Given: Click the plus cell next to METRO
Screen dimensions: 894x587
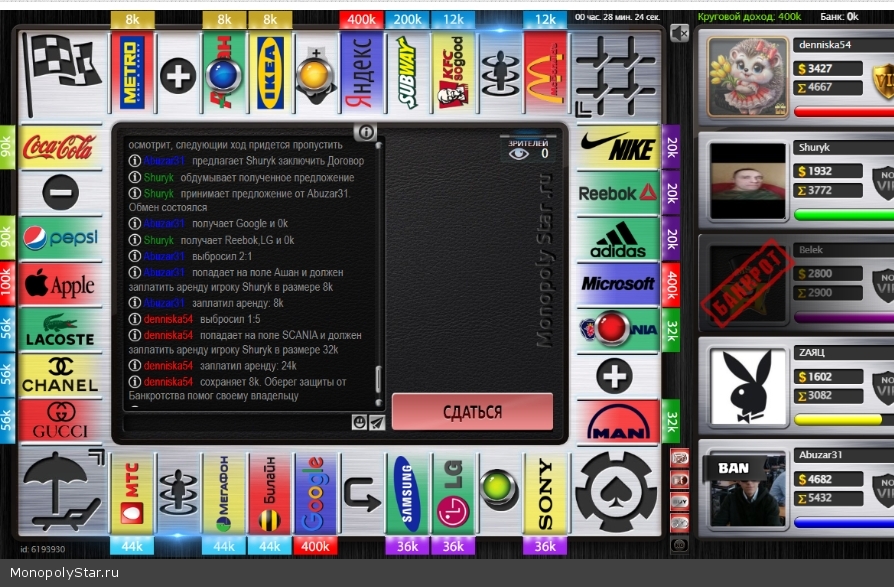Looking at the screenshot, I should point(178,75).
